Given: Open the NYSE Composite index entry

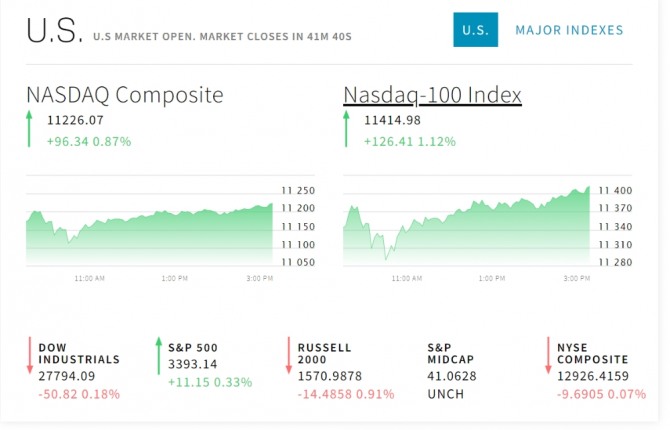Looking at the screenshot, I should tap(592, 353).
